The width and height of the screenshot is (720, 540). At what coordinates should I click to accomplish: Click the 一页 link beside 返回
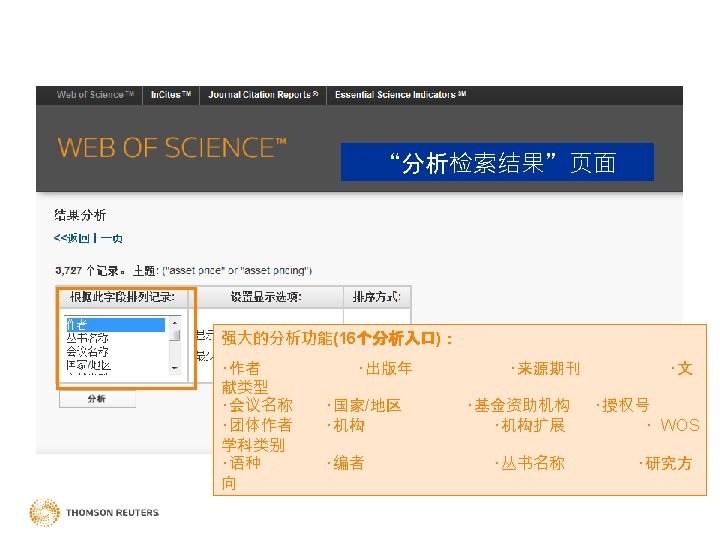(x=112, y=238)
